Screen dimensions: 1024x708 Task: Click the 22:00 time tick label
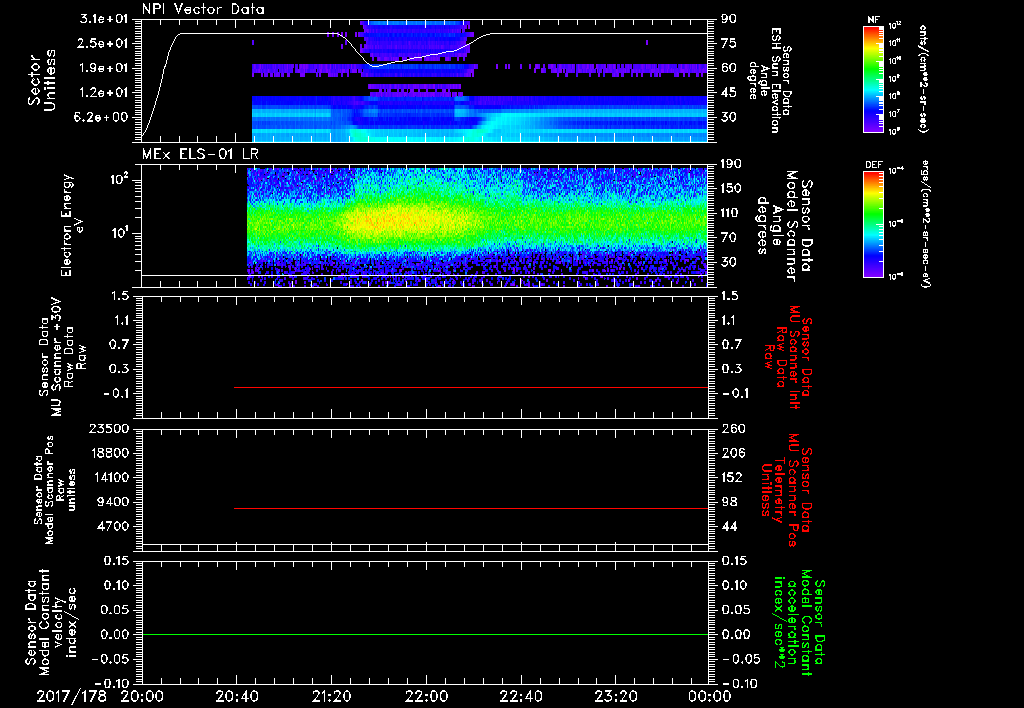(x=426, y=697)
